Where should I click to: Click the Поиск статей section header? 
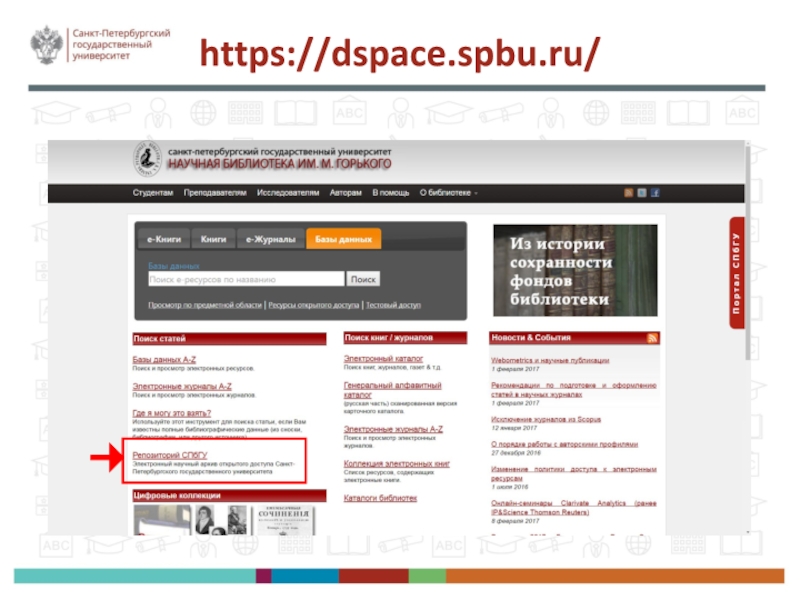(x=229, y=339)
